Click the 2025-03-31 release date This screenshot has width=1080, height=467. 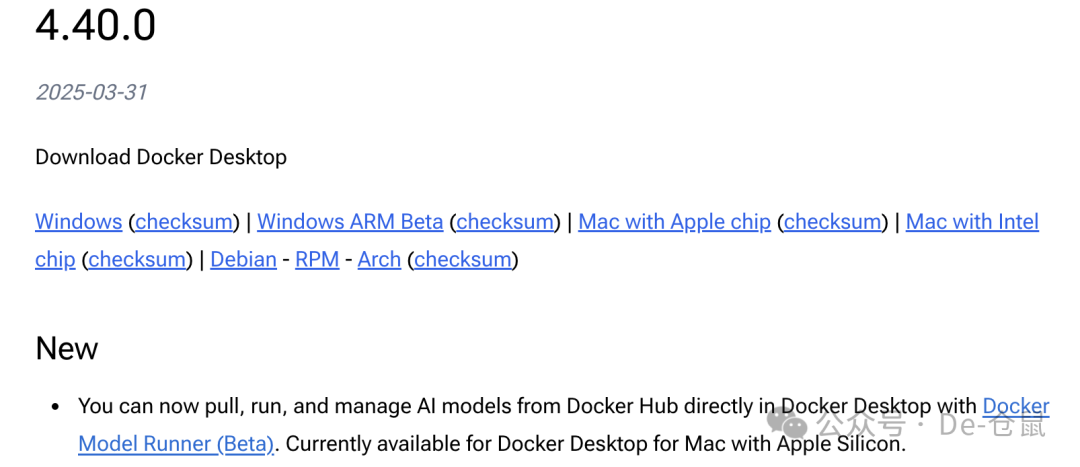click(x=91, y=93)
